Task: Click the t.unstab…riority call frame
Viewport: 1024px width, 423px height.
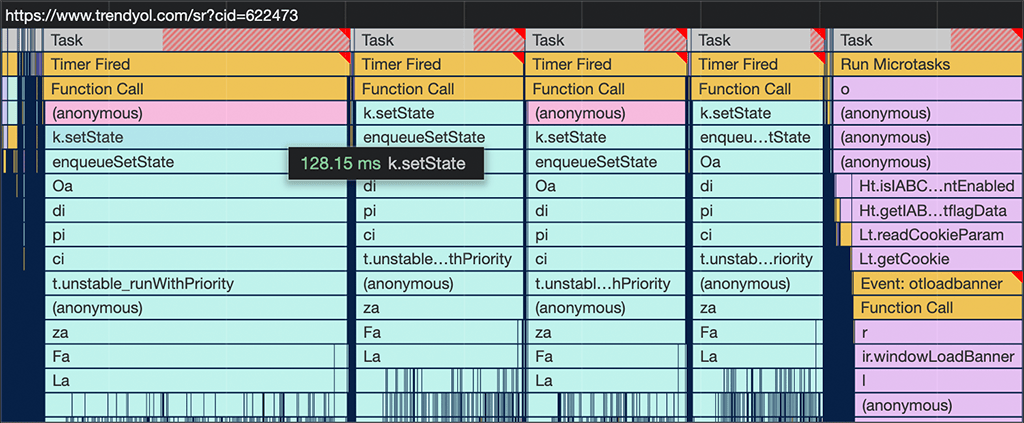Action: [758, 259]
